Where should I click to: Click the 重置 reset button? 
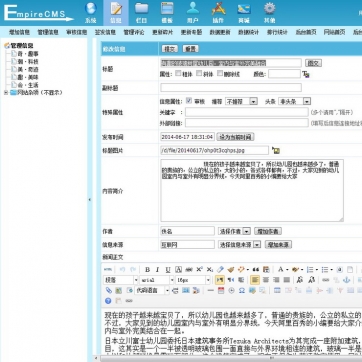pyautogui.click(x=191, y=49)
